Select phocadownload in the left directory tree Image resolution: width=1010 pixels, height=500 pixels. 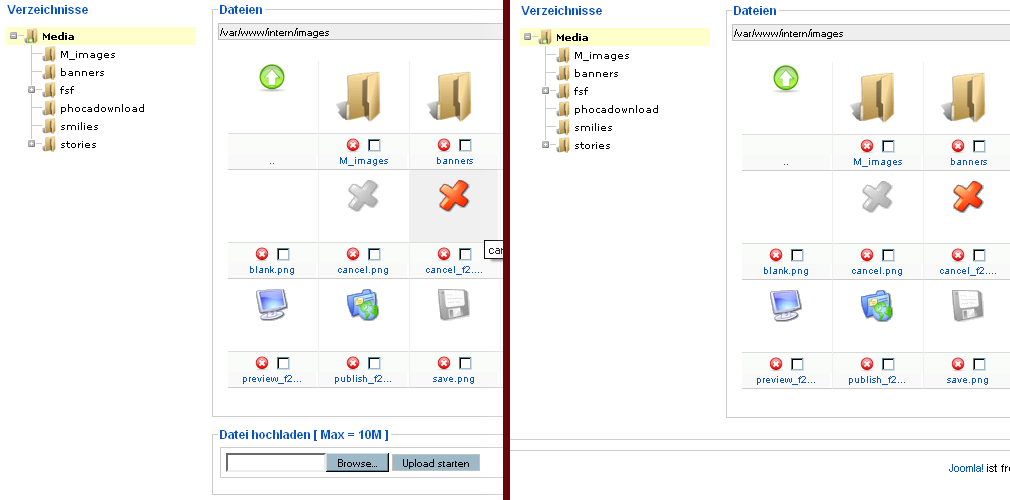click(x=102, y=108)
